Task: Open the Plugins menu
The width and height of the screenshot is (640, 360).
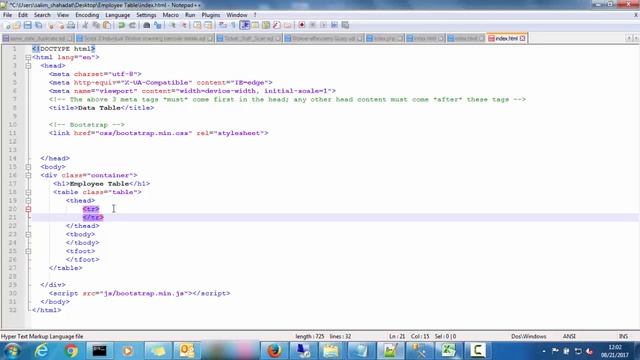Action: click(x=211, y=15)
